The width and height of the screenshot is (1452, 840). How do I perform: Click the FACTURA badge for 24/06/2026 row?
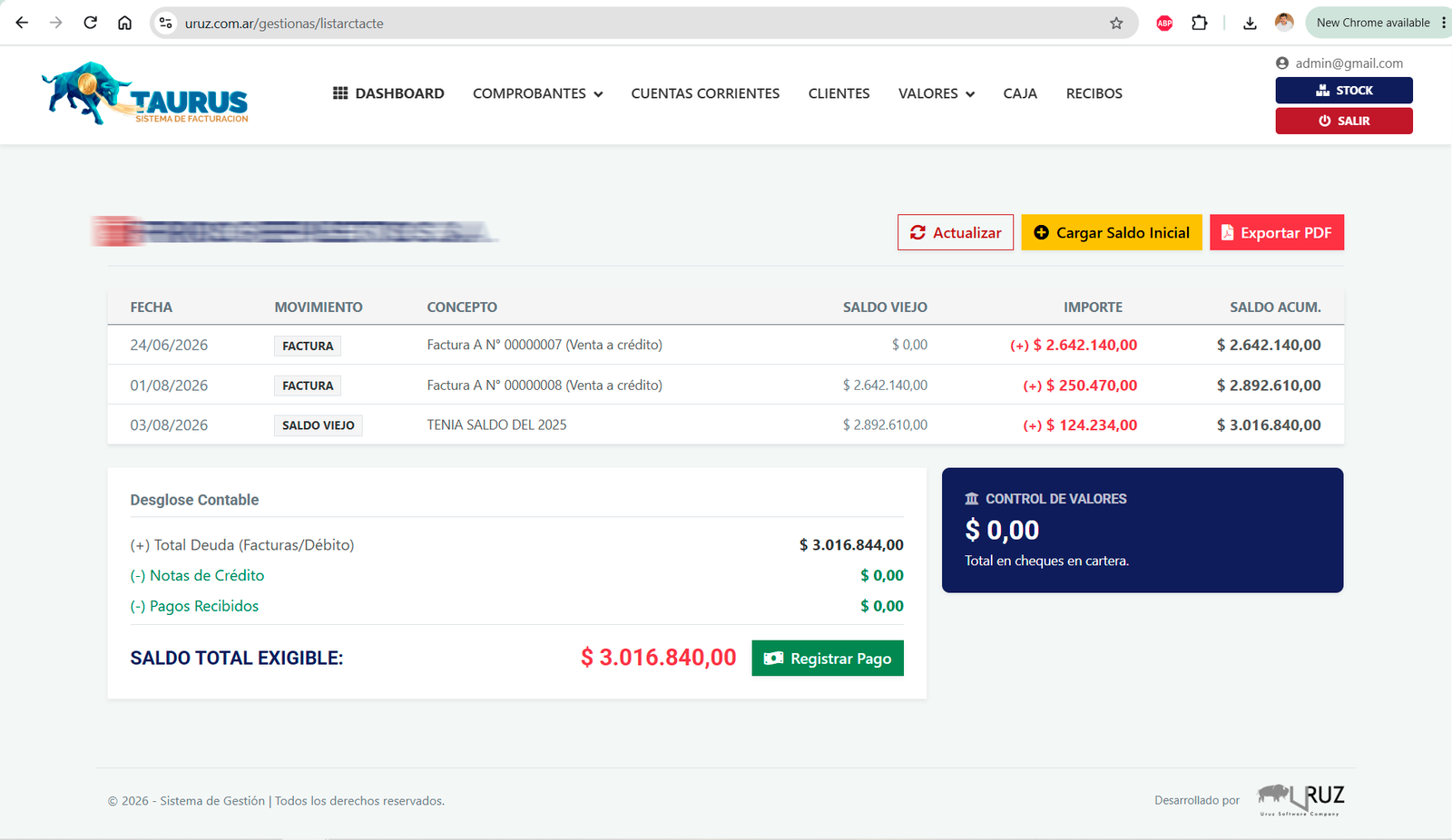[308, 346]
